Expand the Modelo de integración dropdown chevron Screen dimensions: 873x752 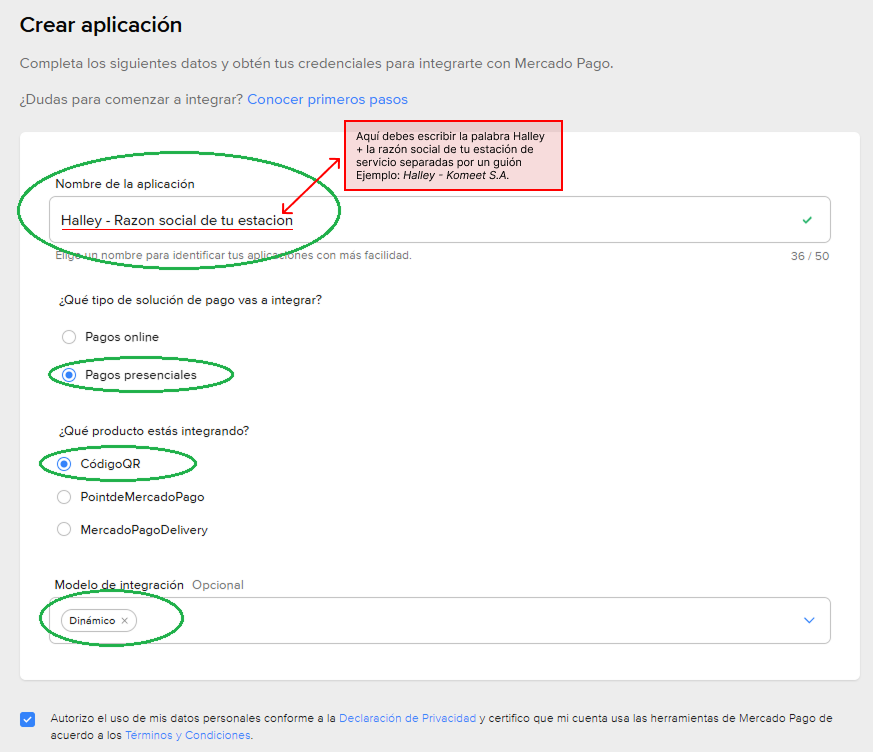click(809, 620)
